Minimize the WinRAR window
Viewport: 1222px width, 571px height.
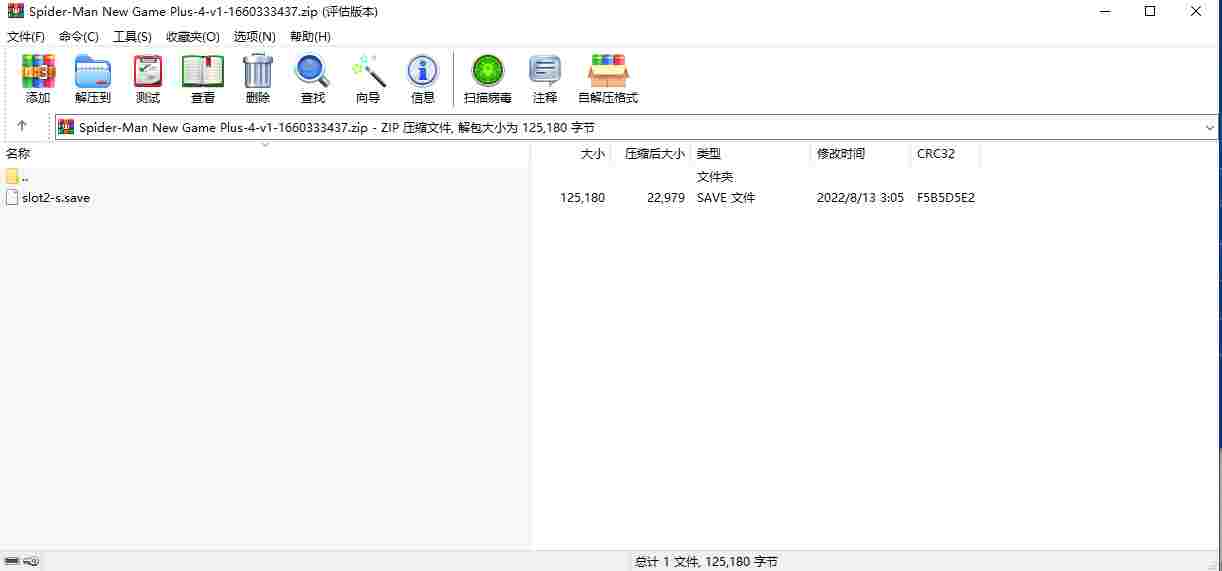click(1105, 12)
